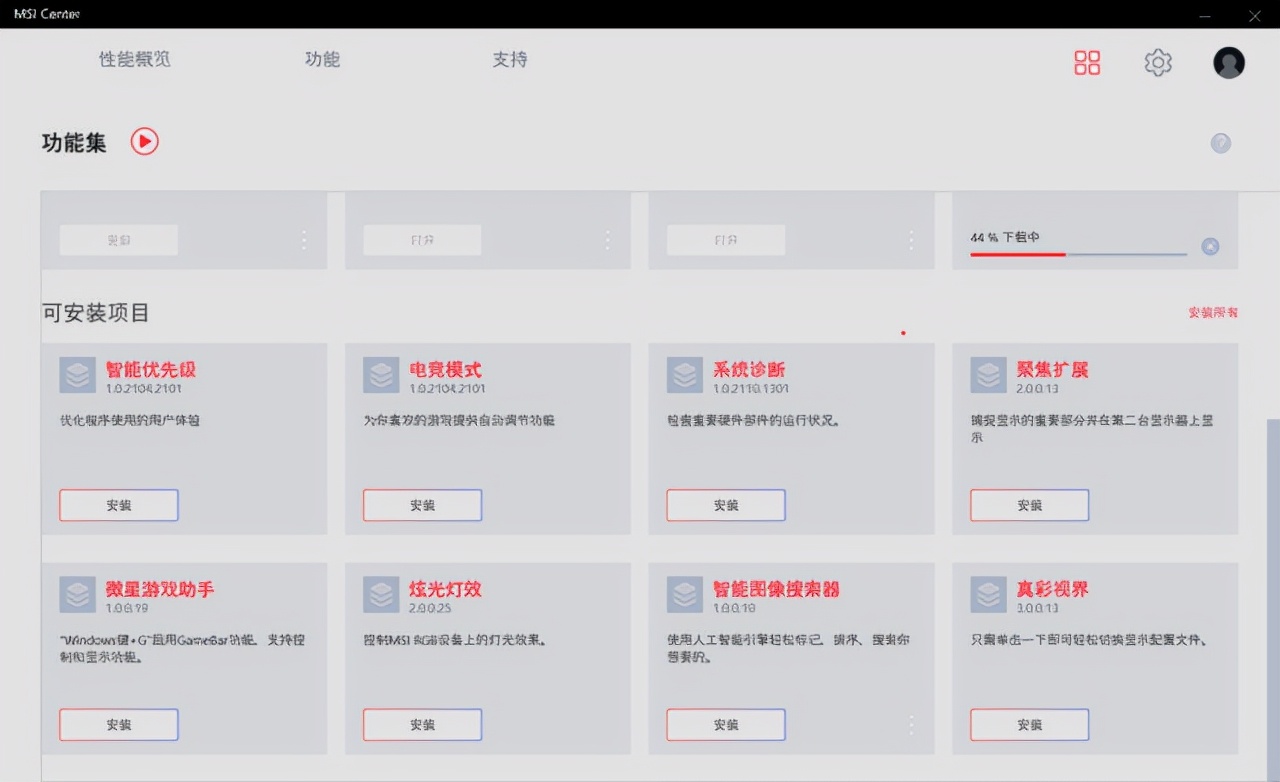Click the red 安装所有 install-all link
Image resolution: width=1280 pixels, height=782 pixels.
pos(1213,313)
